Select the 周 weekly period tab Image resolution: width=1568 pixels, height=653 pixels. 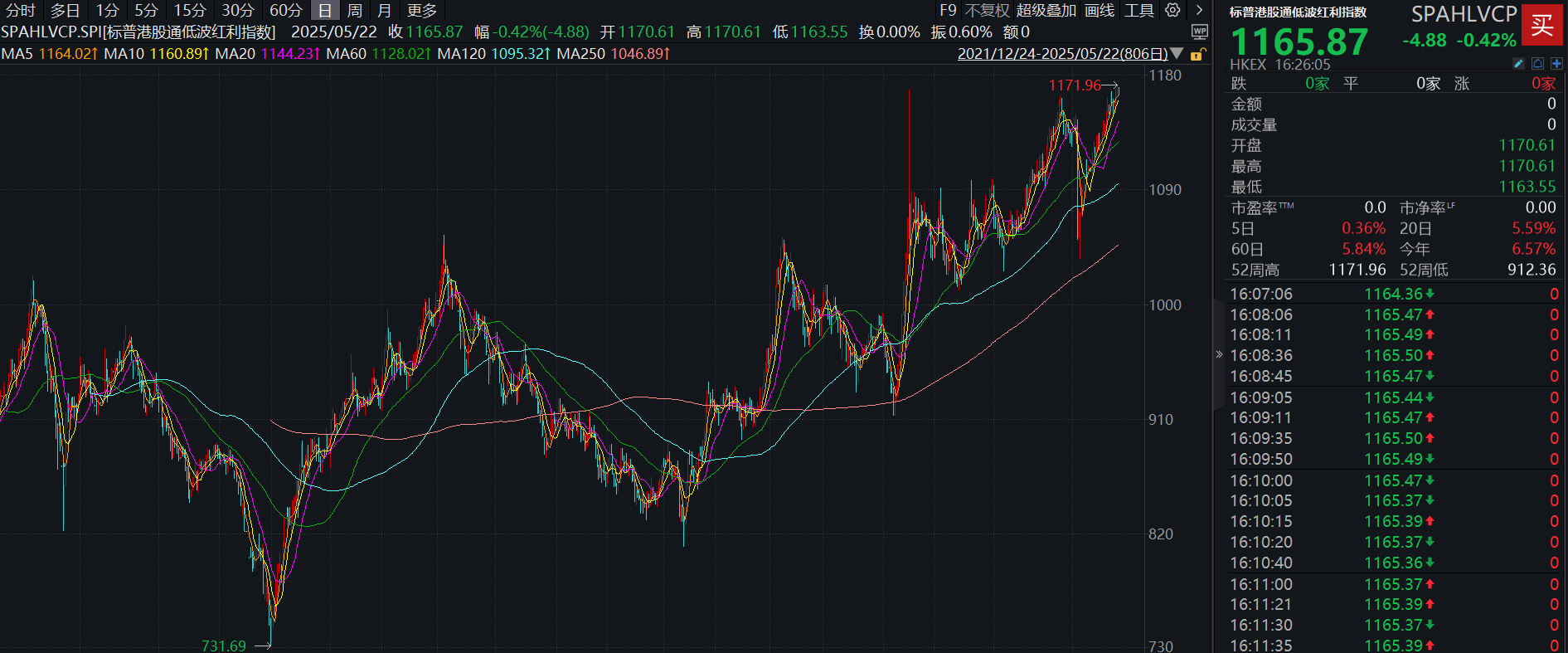[x=355, y=10]
